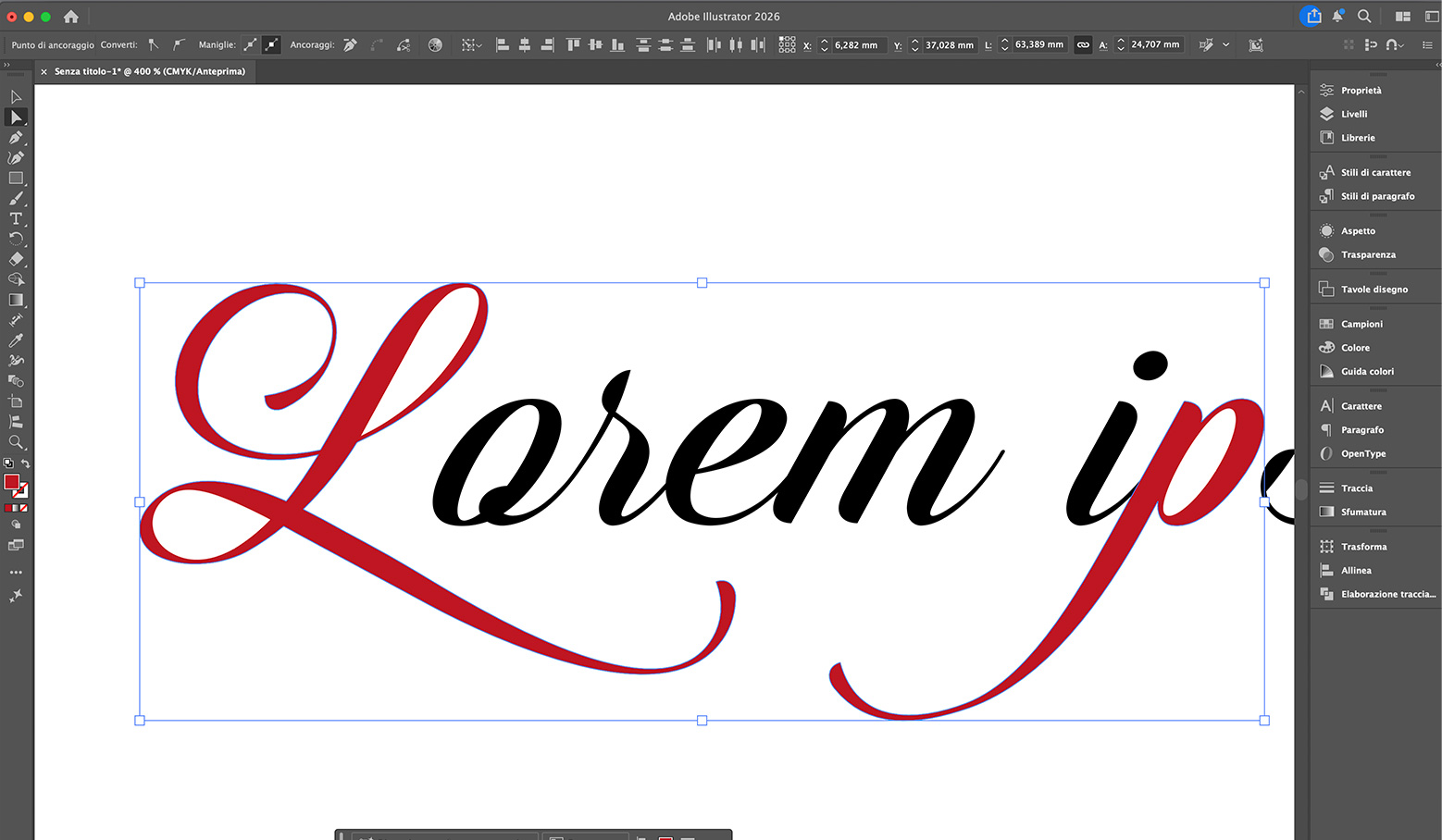Image resolution: width=1442 pixels, height=840 pixels.
Task: Click the X position value field
Action: [x=856, y=44]
